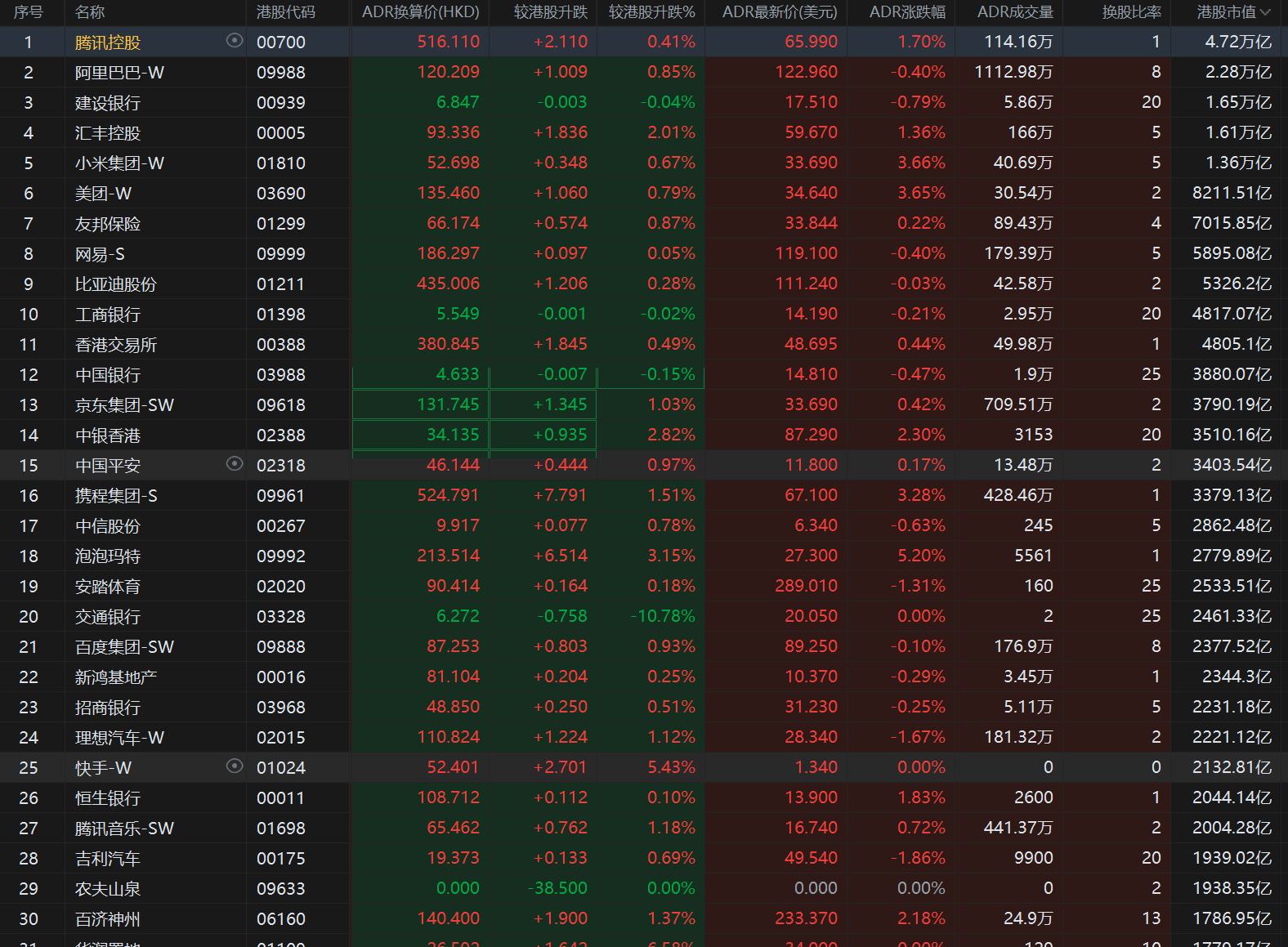Select the 腾讯音乐-SW stock row

pos(644,828)
